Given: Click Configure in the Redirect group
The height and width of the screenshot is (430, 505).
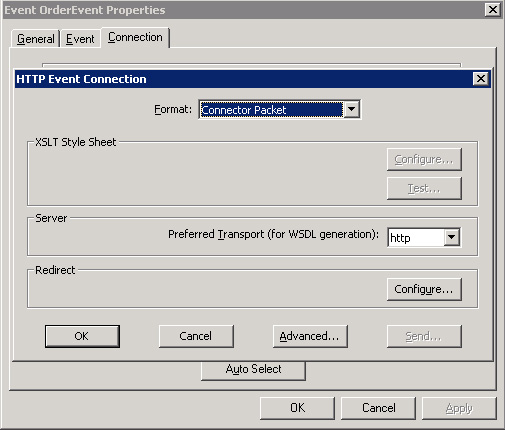Looking at the screenshot, I should click(424, 289).
